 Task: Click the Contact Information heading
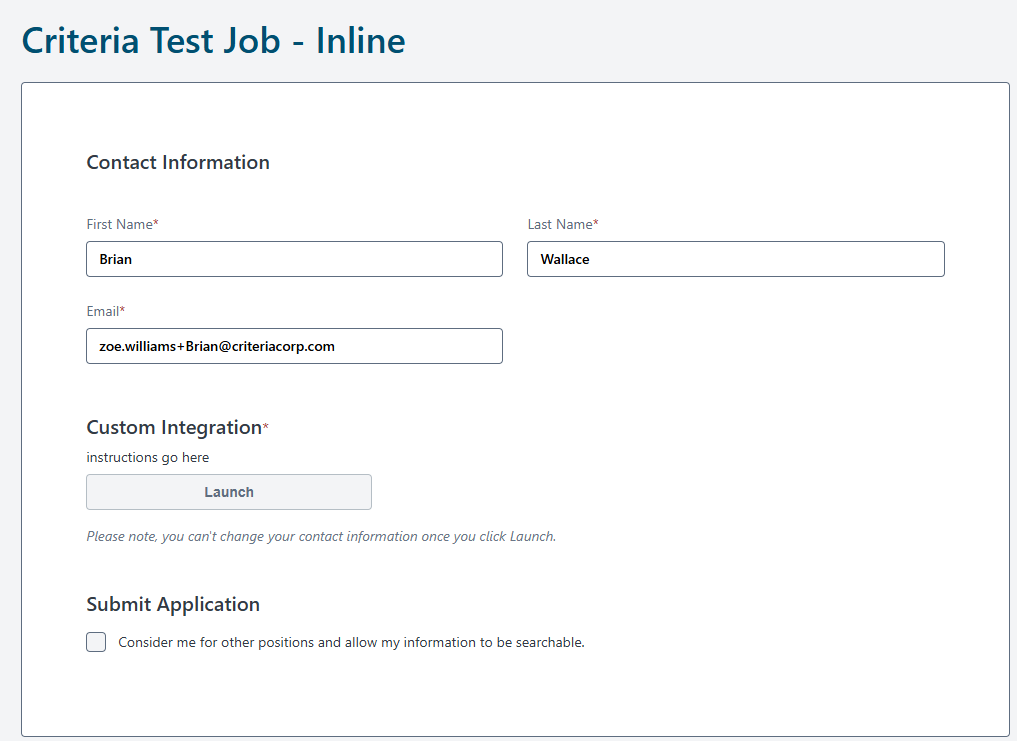[x=178, y=162]
